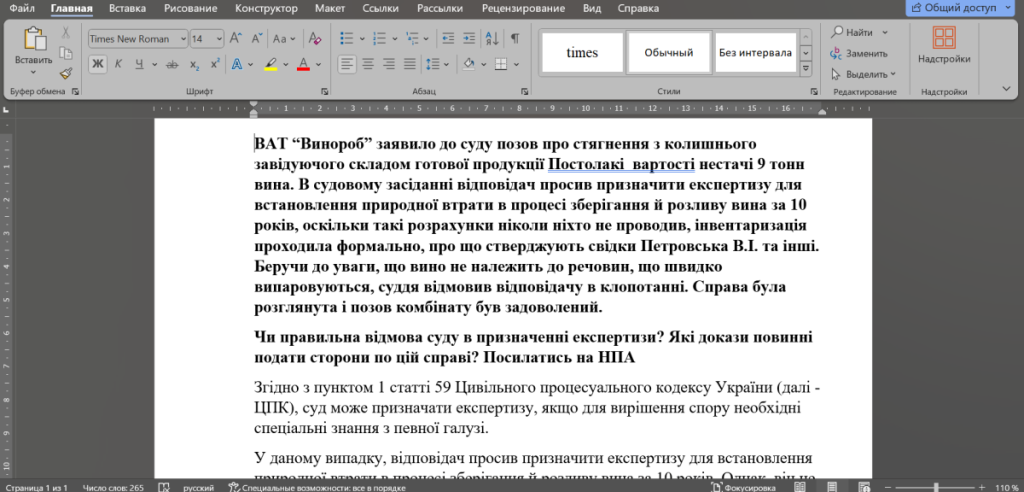This screenshot has height=492, width=1024.
Task: Apply subscript formatting
Action: click(x=195, y=64)
